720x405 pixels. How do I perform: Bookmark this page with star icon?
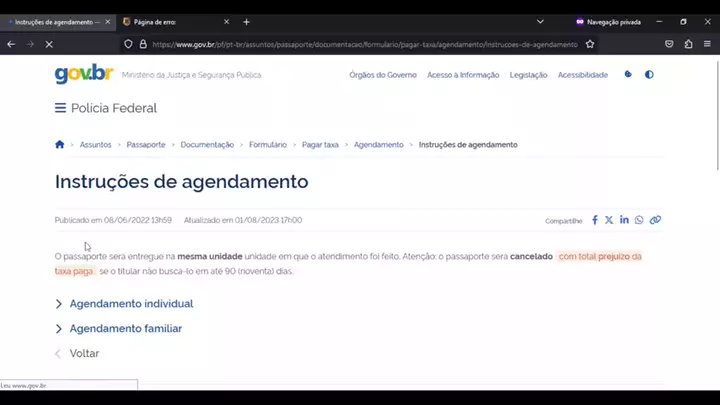tap(590, 44)
